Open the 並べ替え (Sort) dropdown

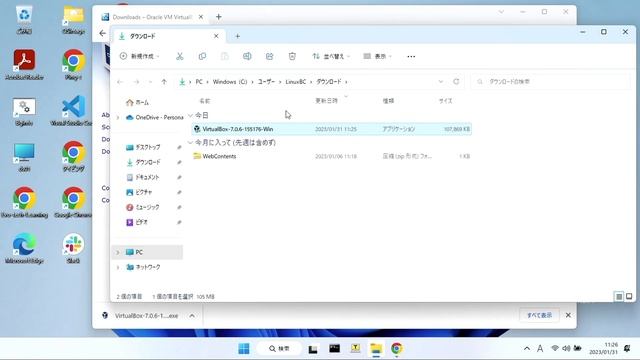pyautogui.click(x=331, y=56)
